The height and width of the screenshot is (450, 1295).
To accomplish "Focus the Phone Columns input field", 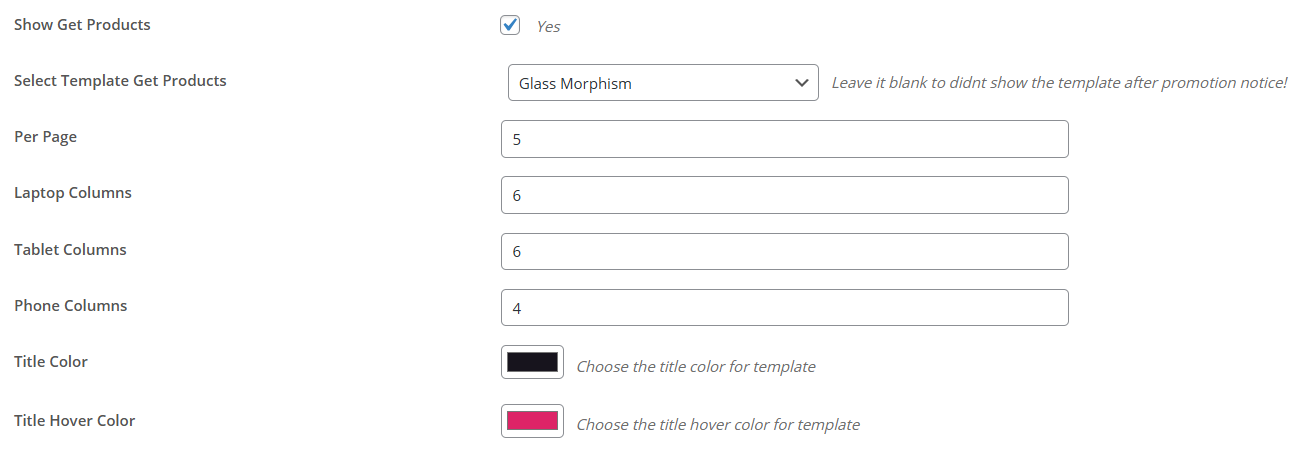I will (x=784, y=307).
